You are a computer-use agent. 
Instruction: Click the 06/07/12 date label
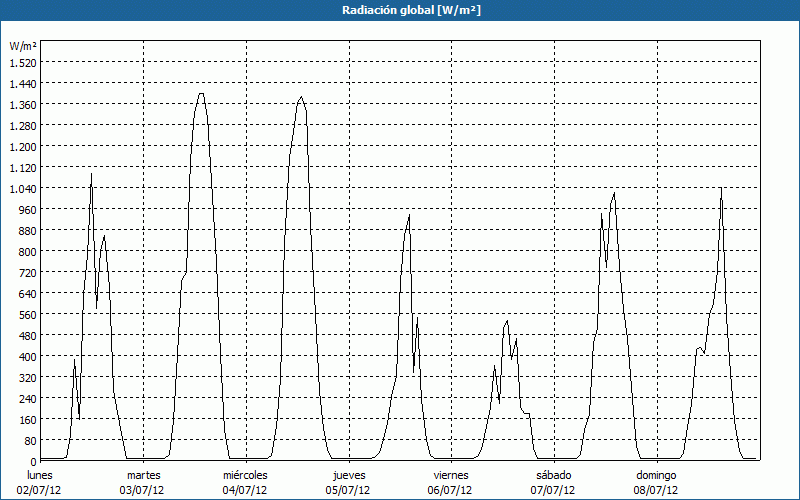click(451, 490)
